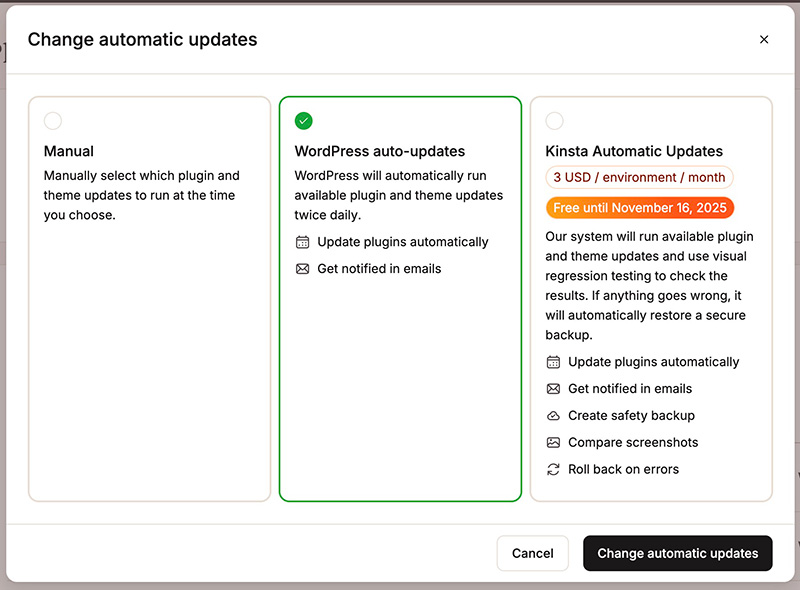This screenshot has width=800, height=590.
Task: Click 'Update plugins automatically' in the Kinsta card
Action: click(654, 362)
